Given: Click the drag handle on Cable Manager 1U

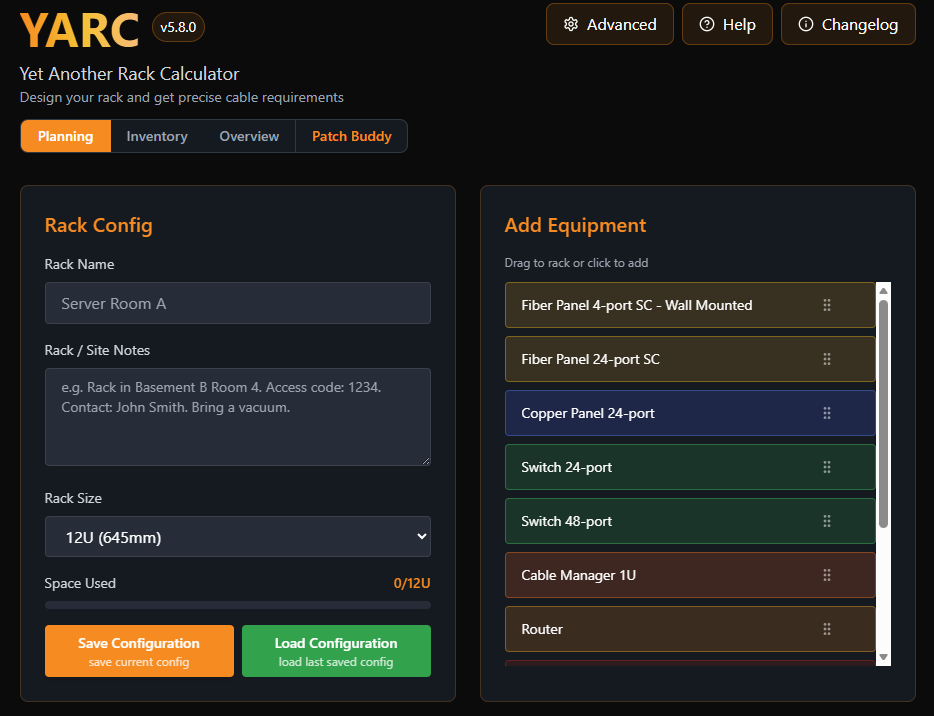Looking at the screenshot, I should point(826,574).
